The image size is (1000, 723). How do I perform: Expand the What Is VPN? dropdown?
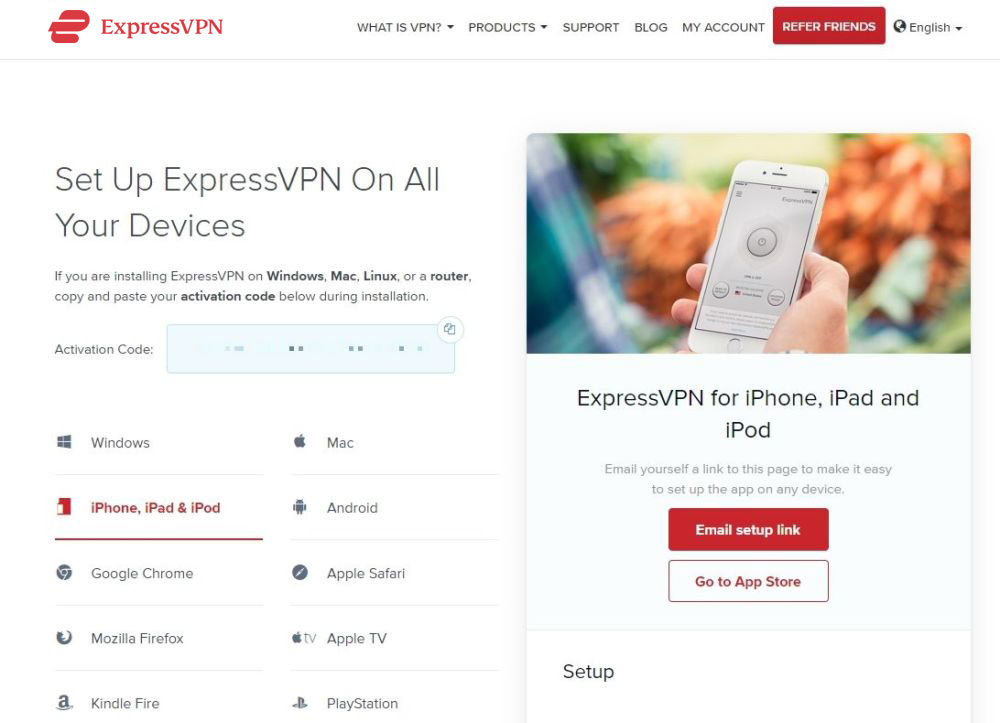point(405,27)
